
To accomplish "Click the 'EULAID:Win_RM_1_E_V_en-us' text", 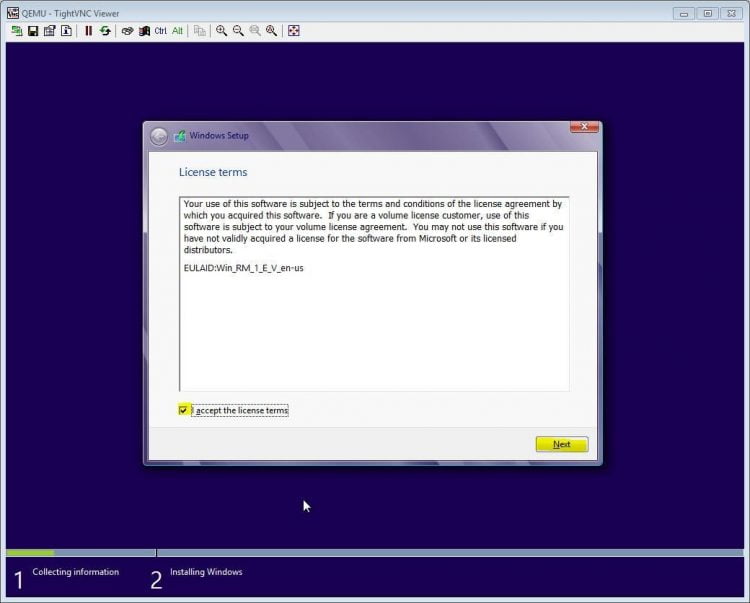I will click(243, 268).
